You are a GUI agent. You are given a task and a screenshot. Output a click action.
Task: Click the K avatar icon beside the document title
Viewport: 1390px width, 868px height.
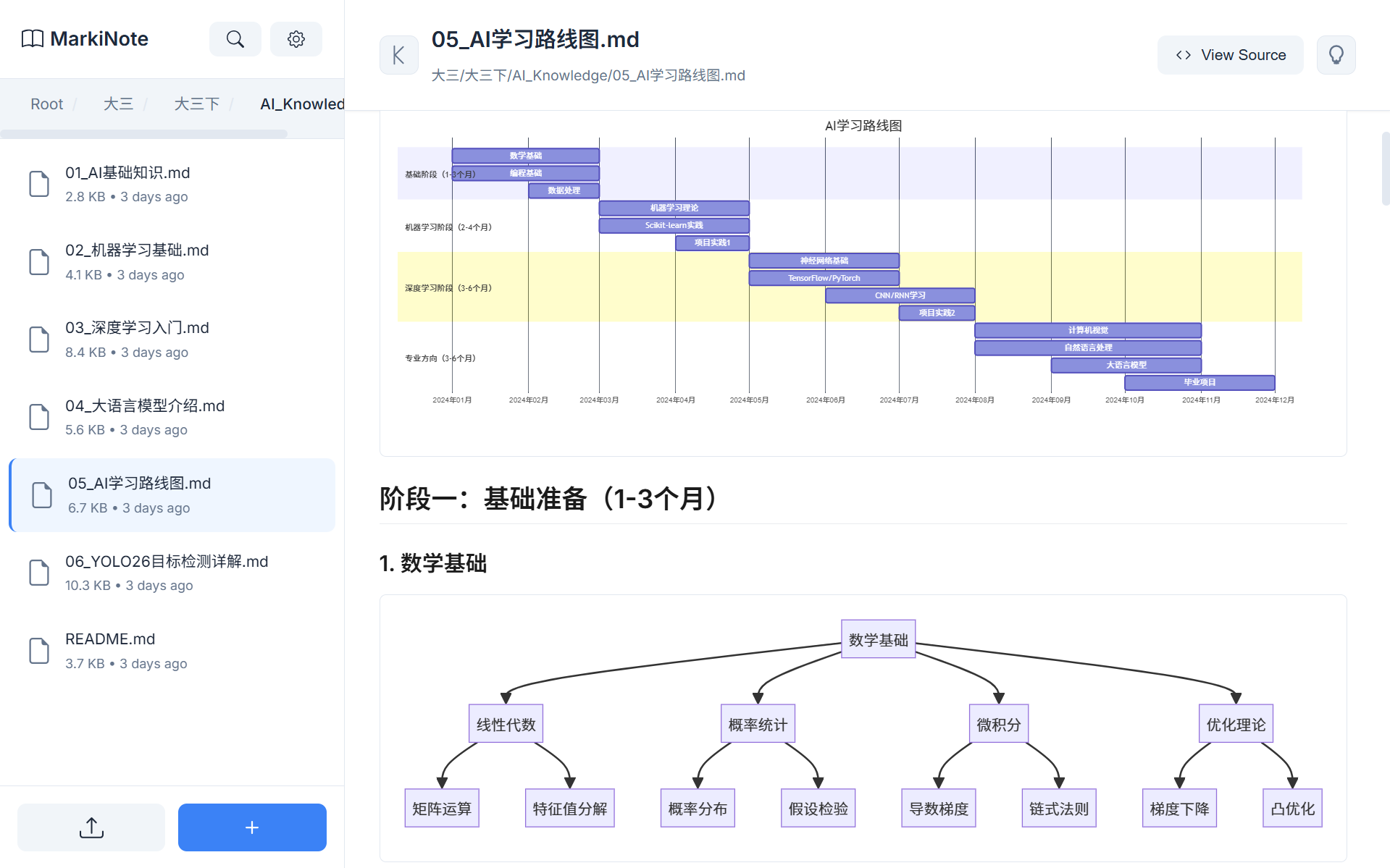398,54
